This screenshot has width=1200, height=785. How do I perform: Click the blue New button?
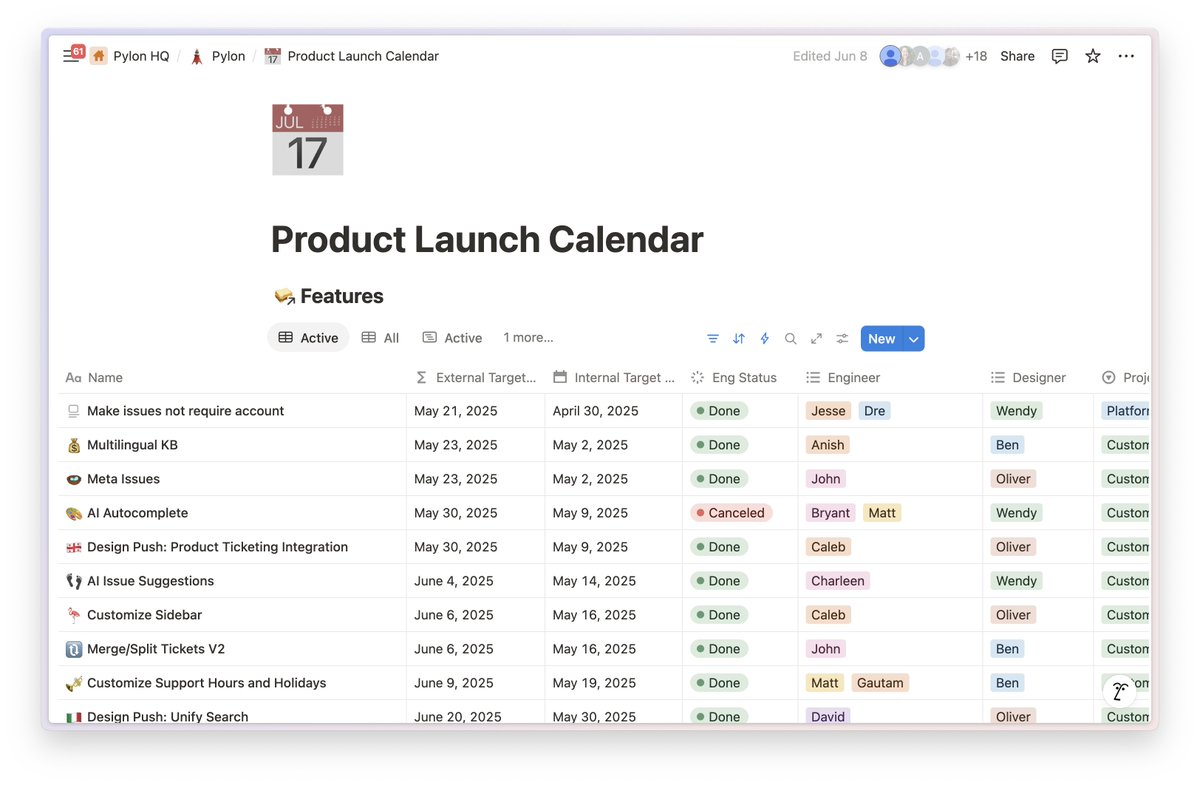coord(881,339)
